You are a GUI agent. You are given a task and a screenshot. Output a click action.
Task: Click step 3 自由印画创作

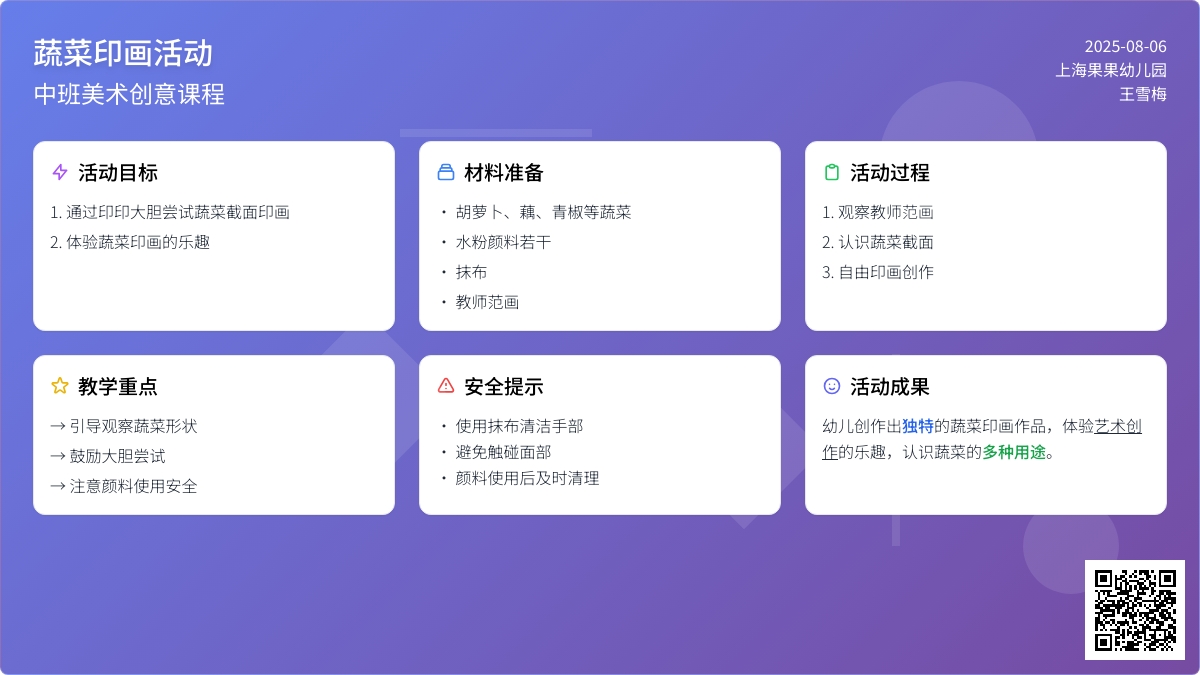click(878, 272)
